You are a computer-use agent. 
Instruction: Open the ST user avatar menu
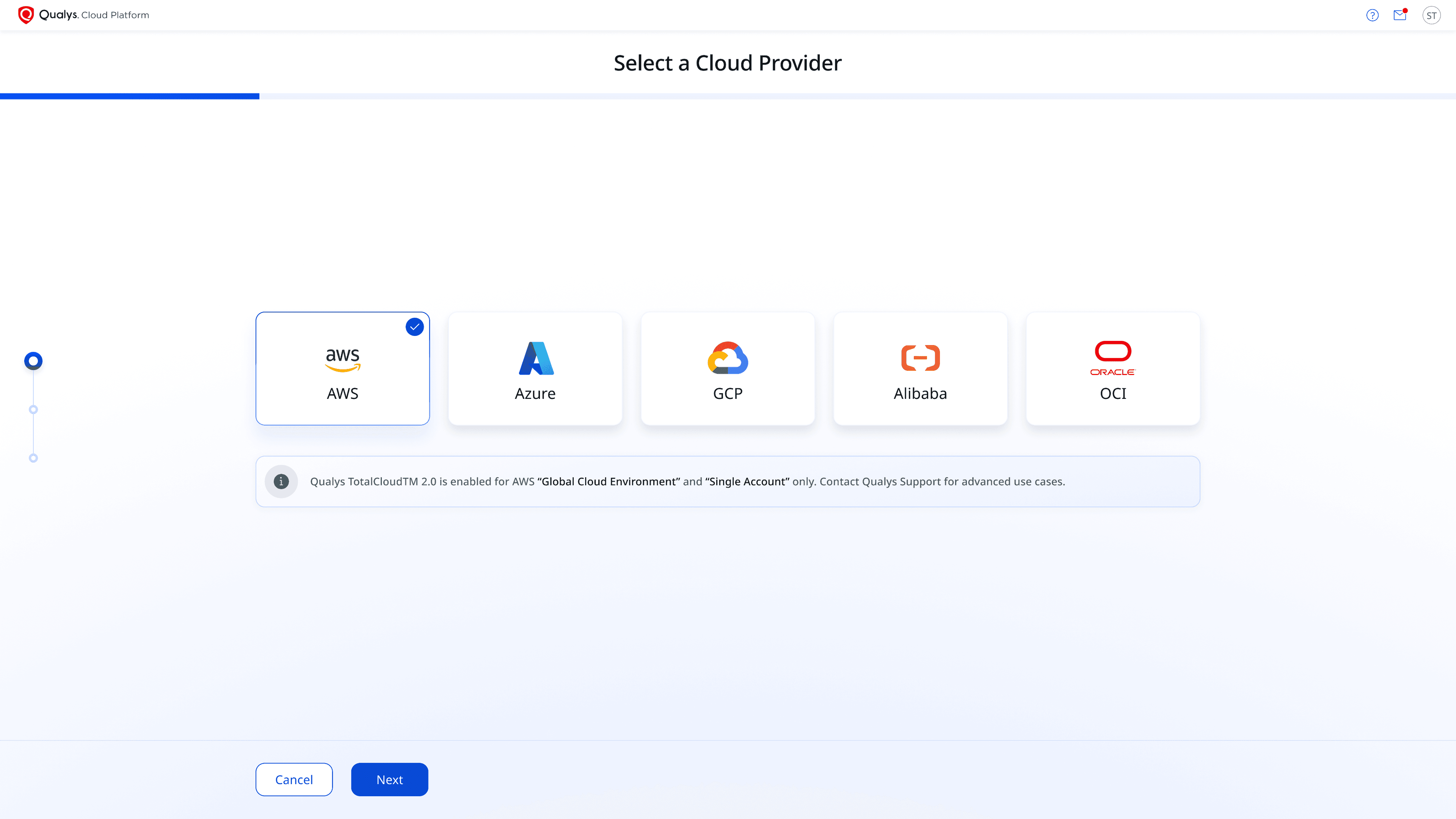tap(1431, 15)
